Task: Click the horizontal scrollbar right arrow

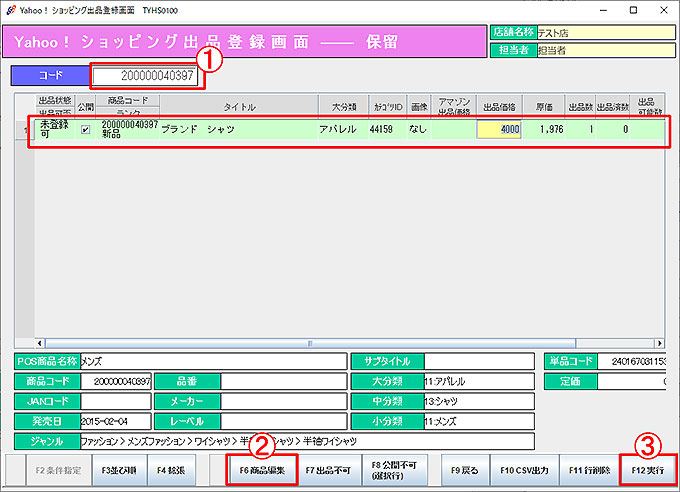Action: [660, 343]
